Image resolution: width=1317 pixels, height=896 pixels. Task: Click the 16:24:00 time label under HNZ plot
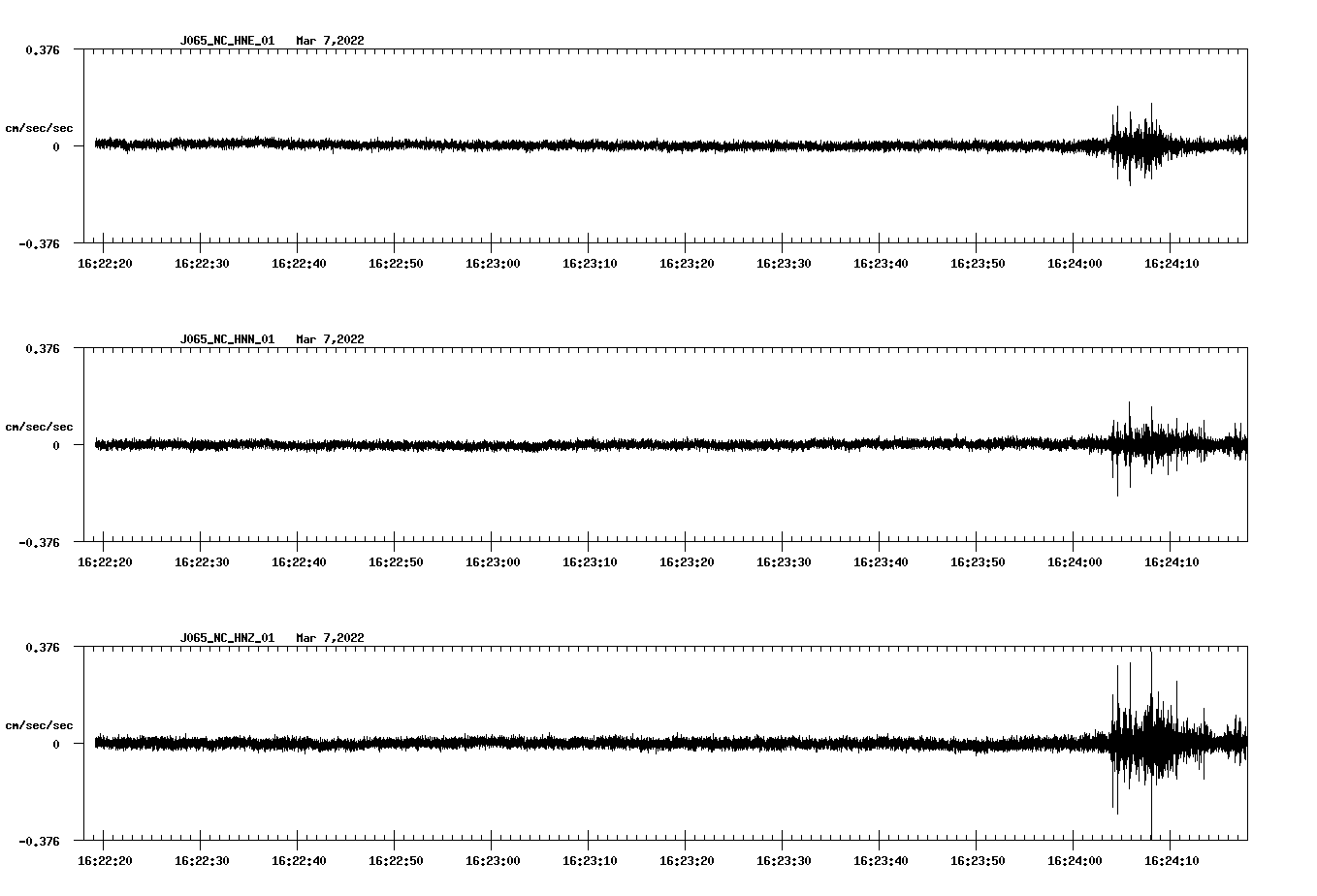[x=1075, y=861]
